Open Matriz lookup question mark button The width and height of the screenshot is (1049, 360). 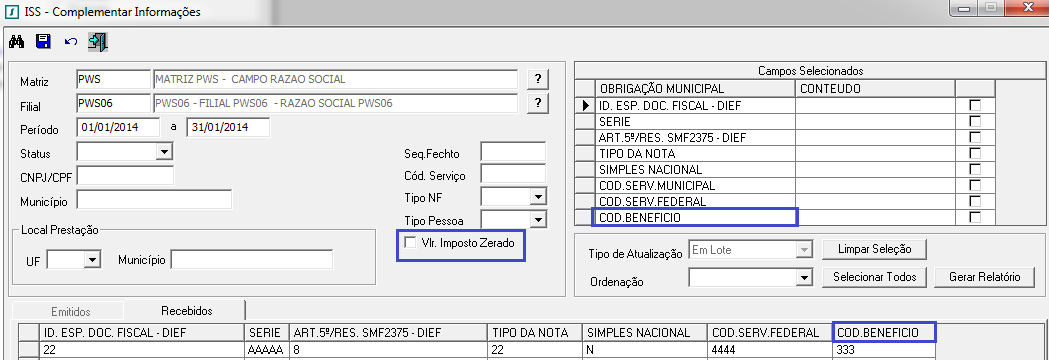click(x=537, y=79)
